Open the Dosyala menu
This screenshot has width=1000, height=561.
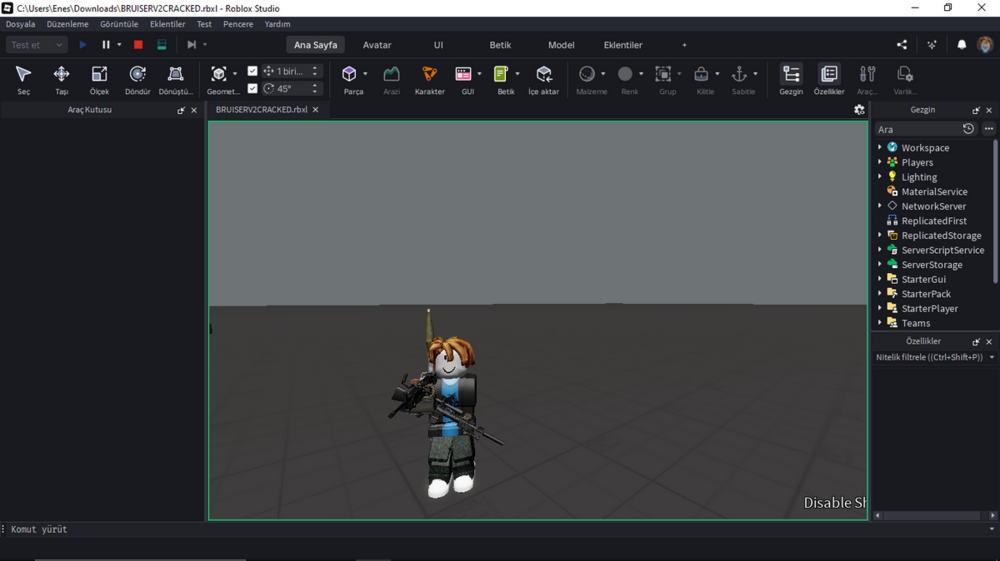pyautogui.click(x=20, y=24)
